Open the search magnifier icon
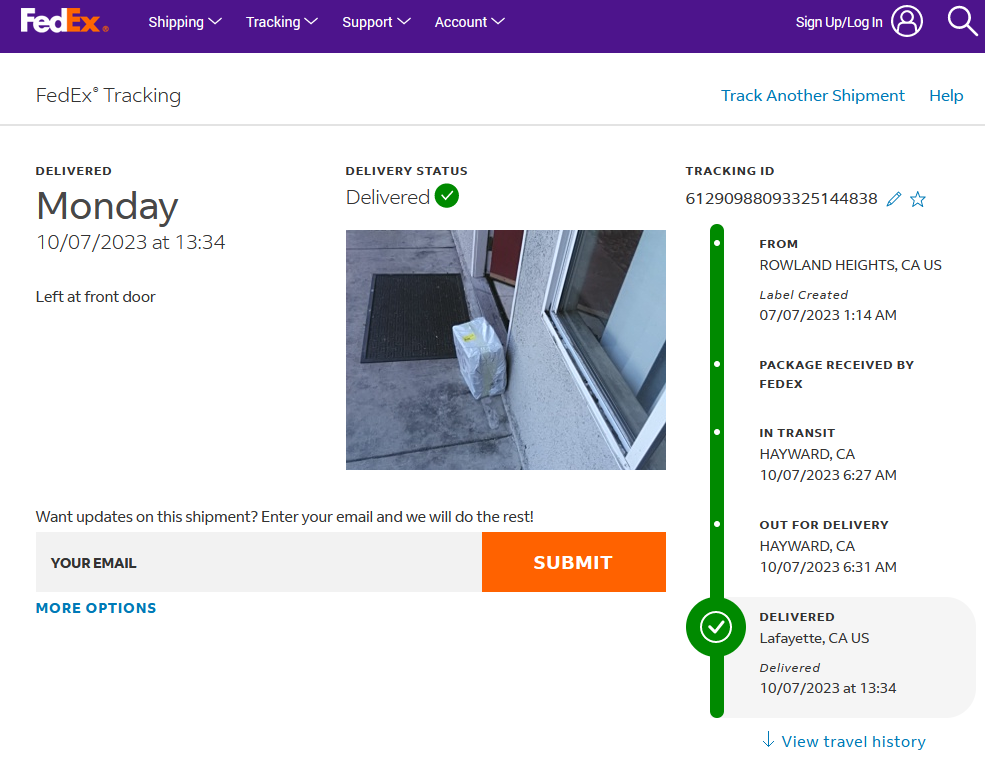This screenshot has height=777, width=985. tap(962, 21)
